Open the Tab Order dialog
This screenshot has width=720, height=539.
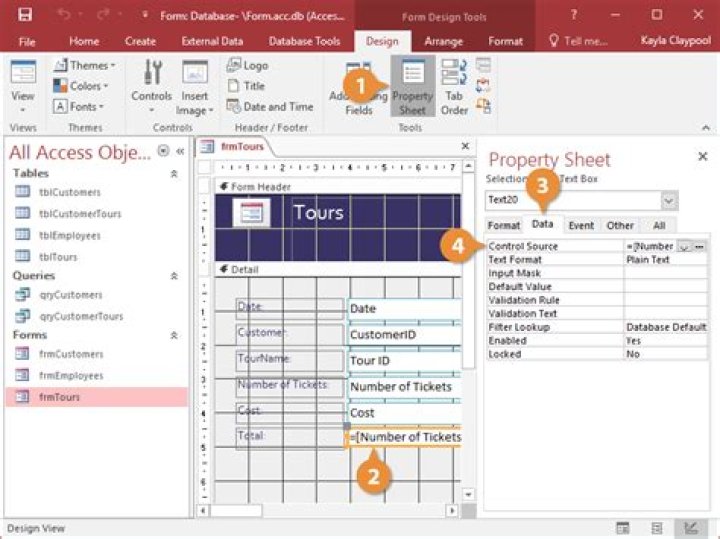click(x=454, y=87)
